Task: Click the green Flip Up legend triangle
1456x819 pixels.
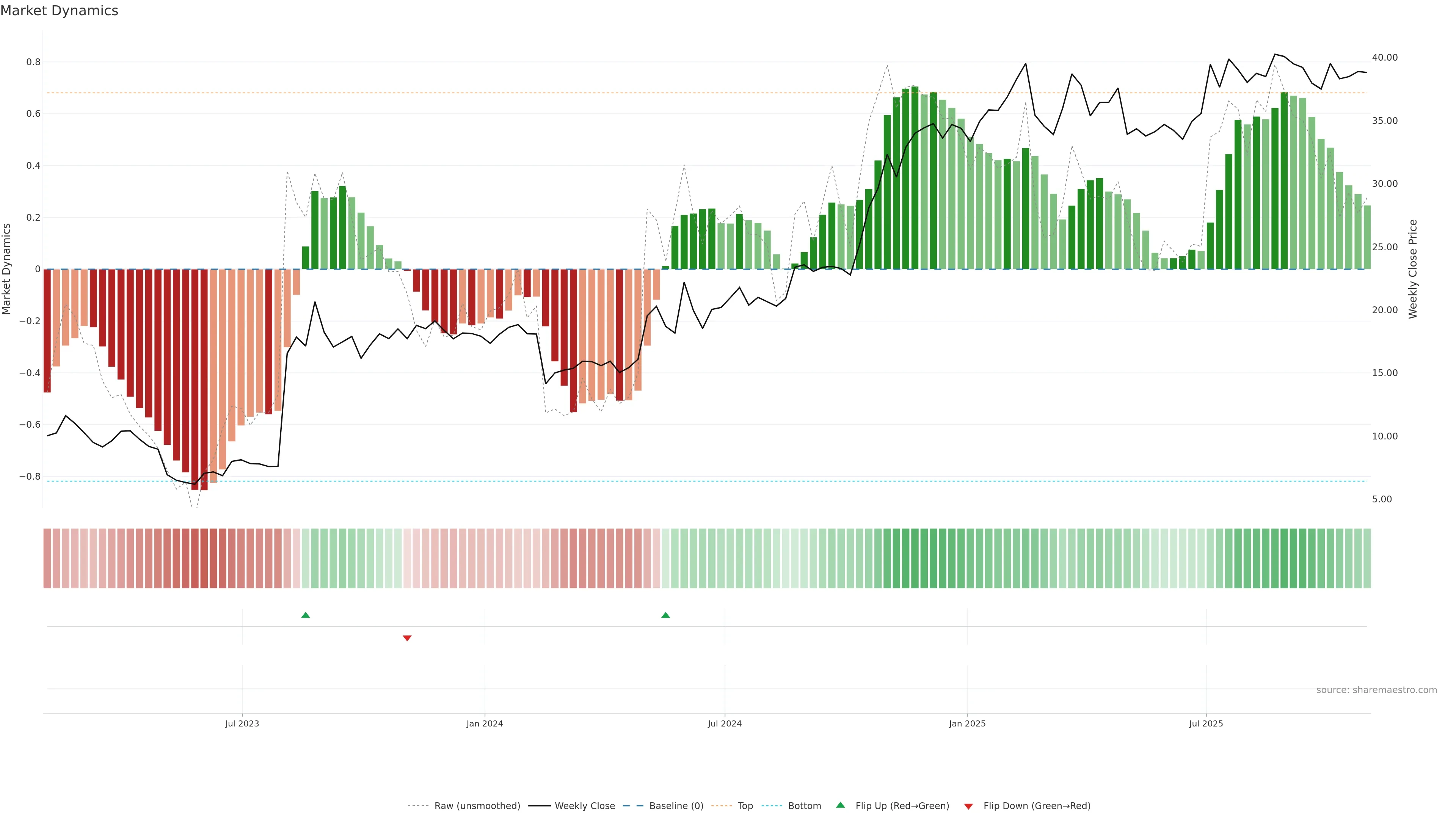Action: click(841, 805)
